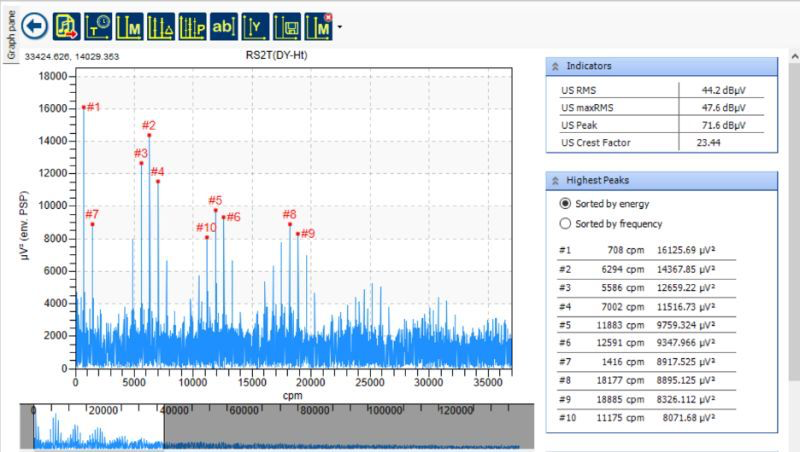Click the right panel vertical scrollbar up arrow
Image resolution: width=800 pixels, height=452 pixels.
[794, 55]
